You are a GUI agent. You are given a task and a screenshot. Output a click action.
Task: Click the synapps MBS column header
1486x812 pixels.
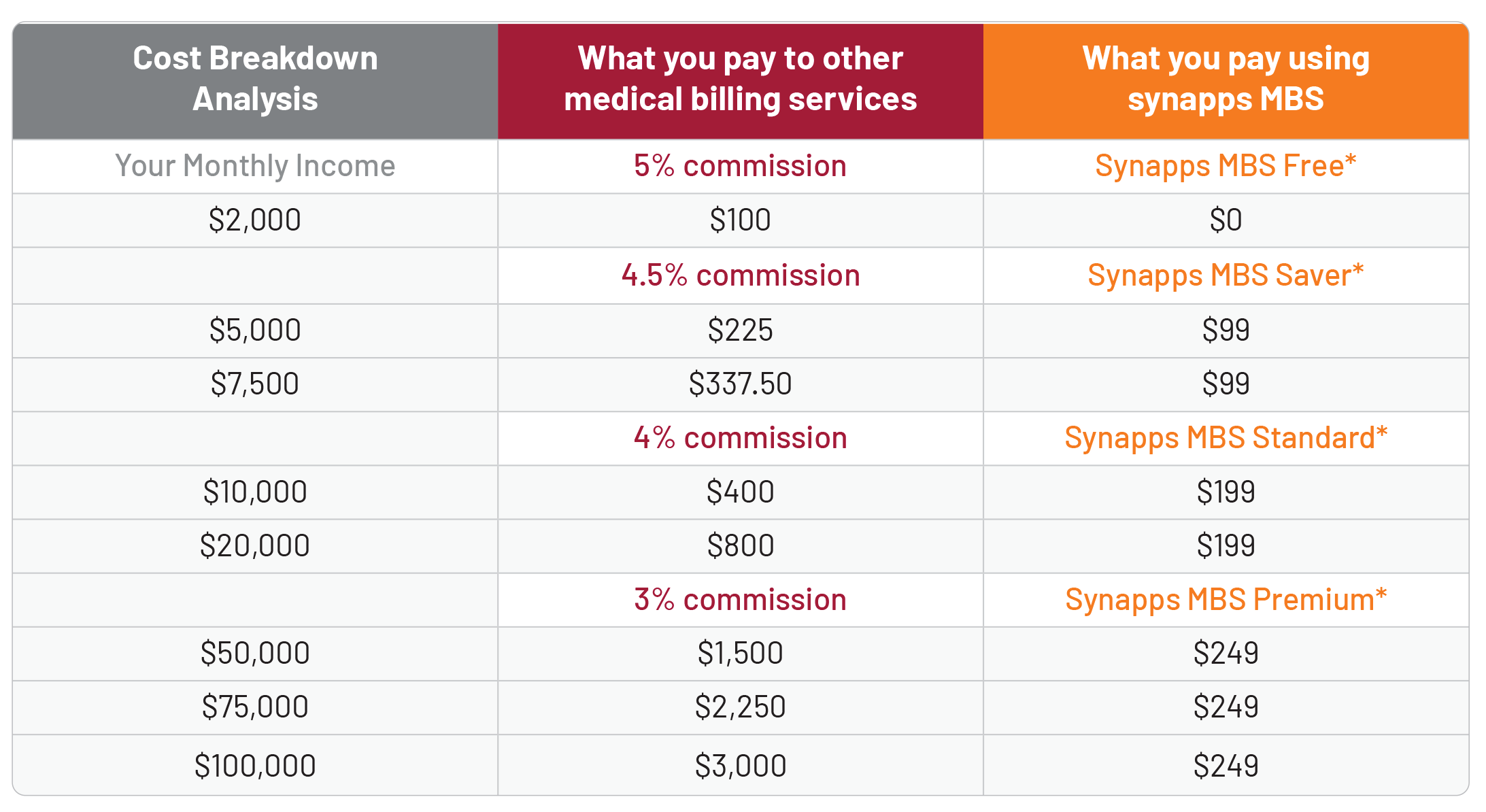pos(1226,80)
